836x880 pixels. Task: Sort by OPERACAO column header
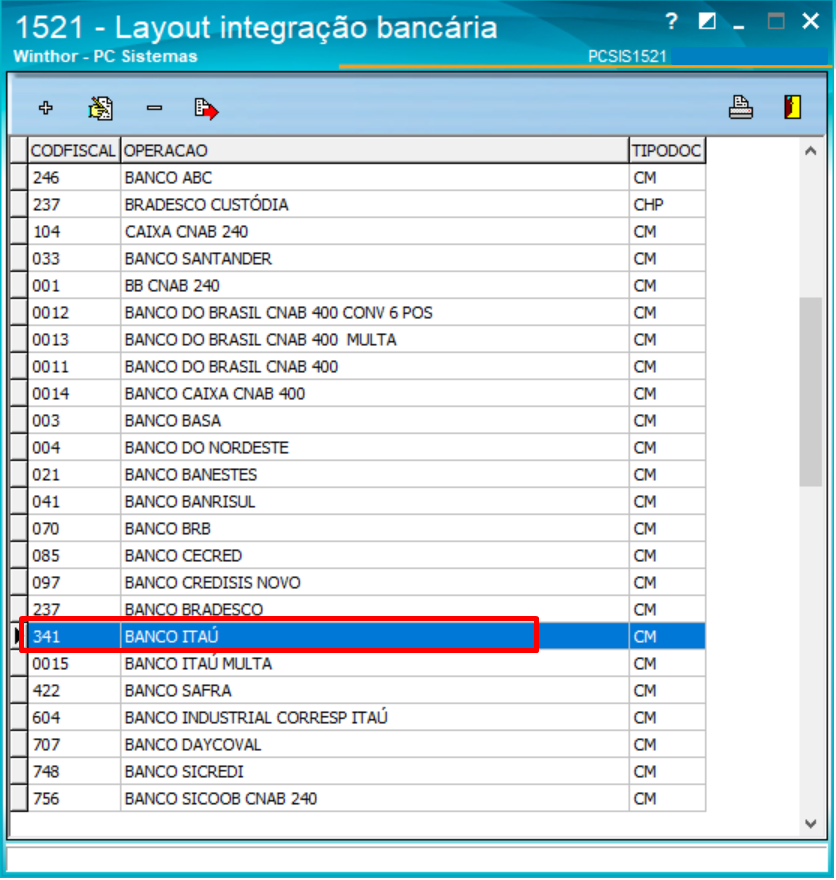(x=374, y=150)
